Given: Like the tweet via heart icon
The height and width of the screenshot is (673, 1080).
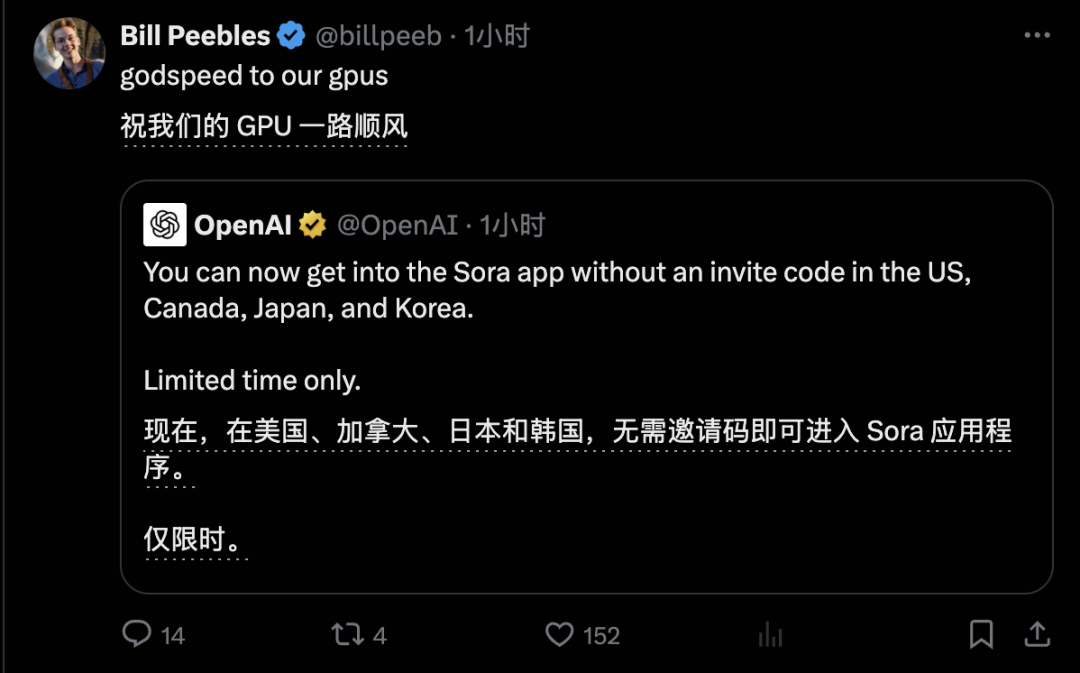Looking at the screenshot, I should [560, 634].
